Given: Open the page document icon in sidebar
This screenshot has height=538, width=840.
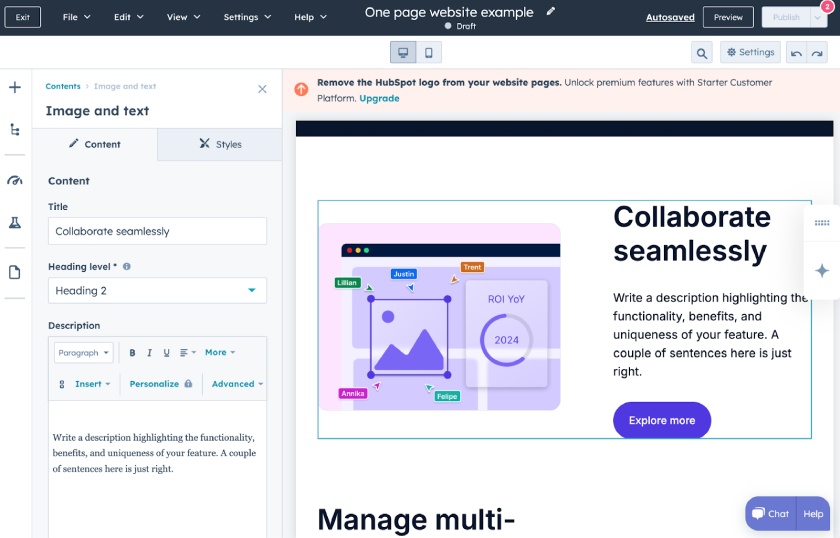Looking at the screenshot, I should (x=15, y=272).
